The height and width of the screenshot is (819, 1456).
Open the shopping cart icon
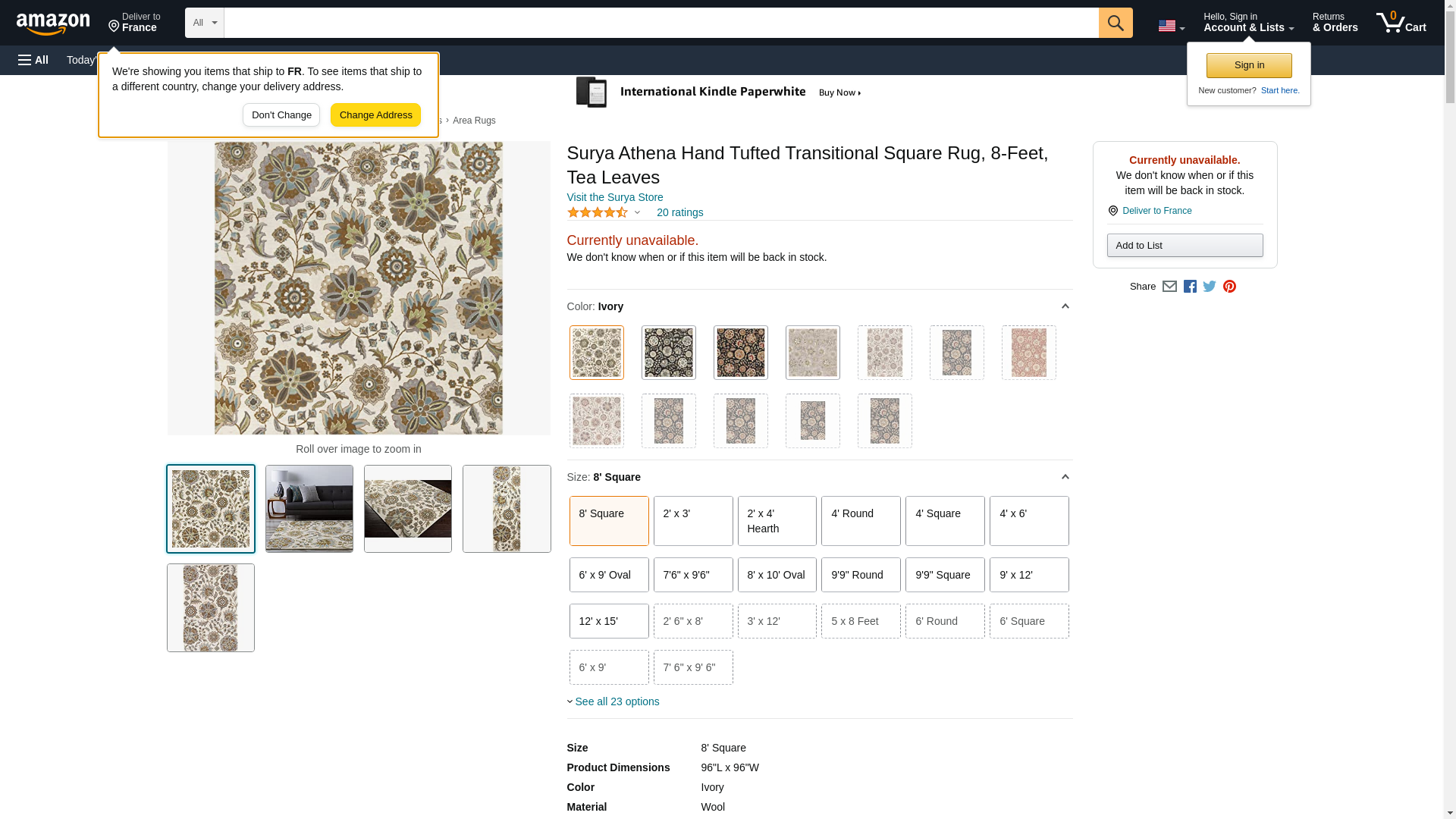(1401, 23)
